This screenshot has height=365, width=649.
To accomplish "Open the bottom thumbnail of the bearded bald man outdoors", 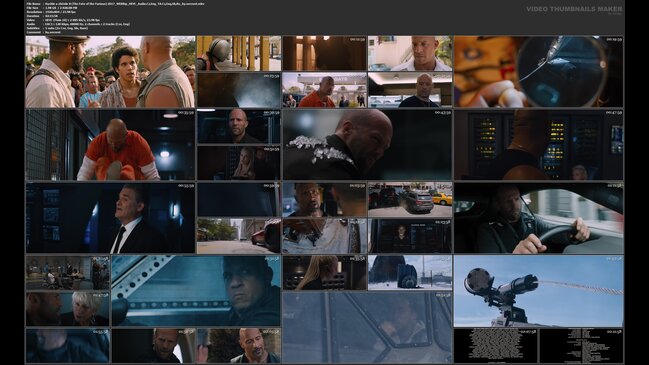I will click(238, 346).
